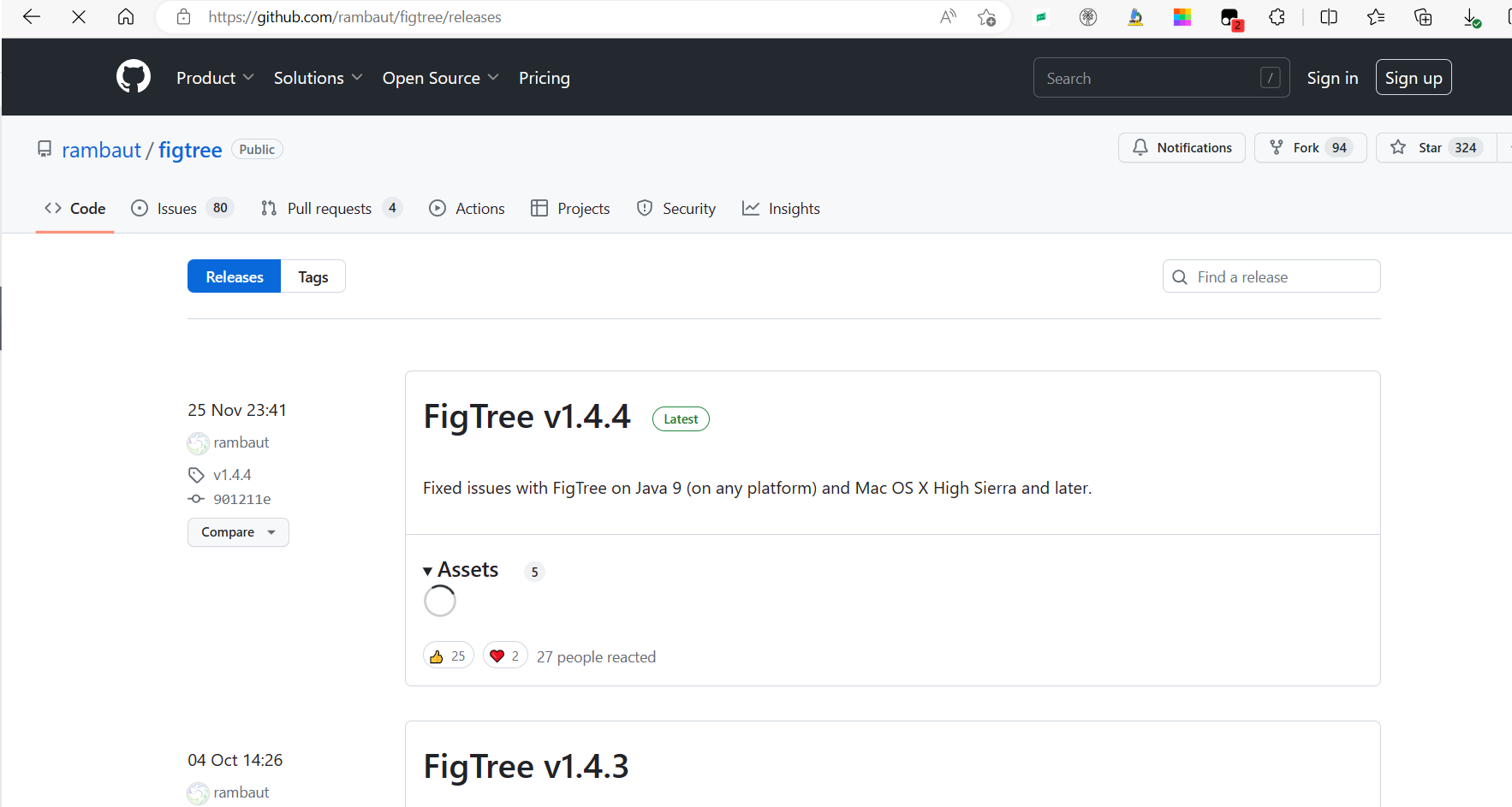The image size is (1512, 807).
Task: Click the colorful squares extension icon
Action: 1182,17
